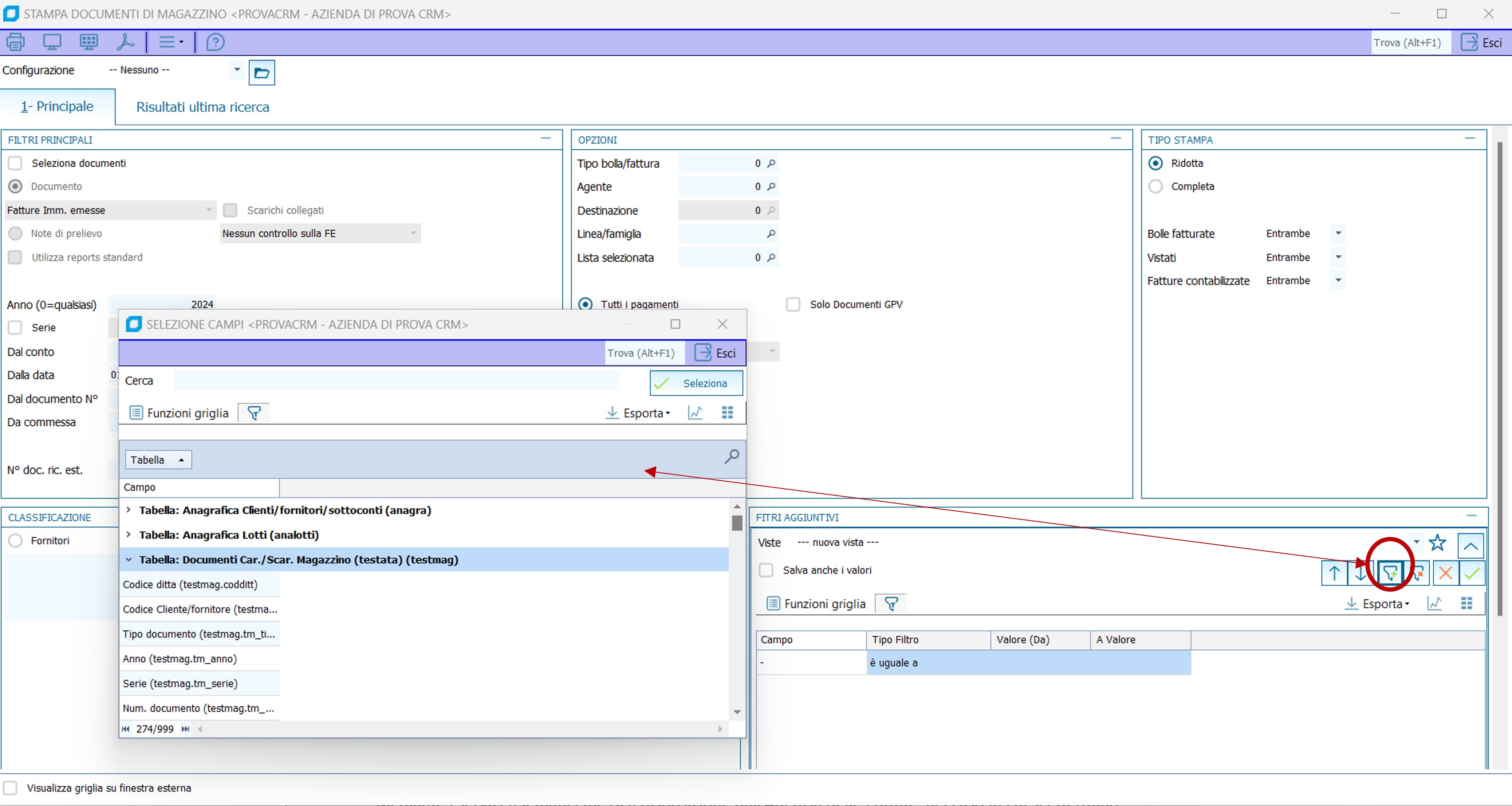Open the help question mark icon

coord(216,42)
